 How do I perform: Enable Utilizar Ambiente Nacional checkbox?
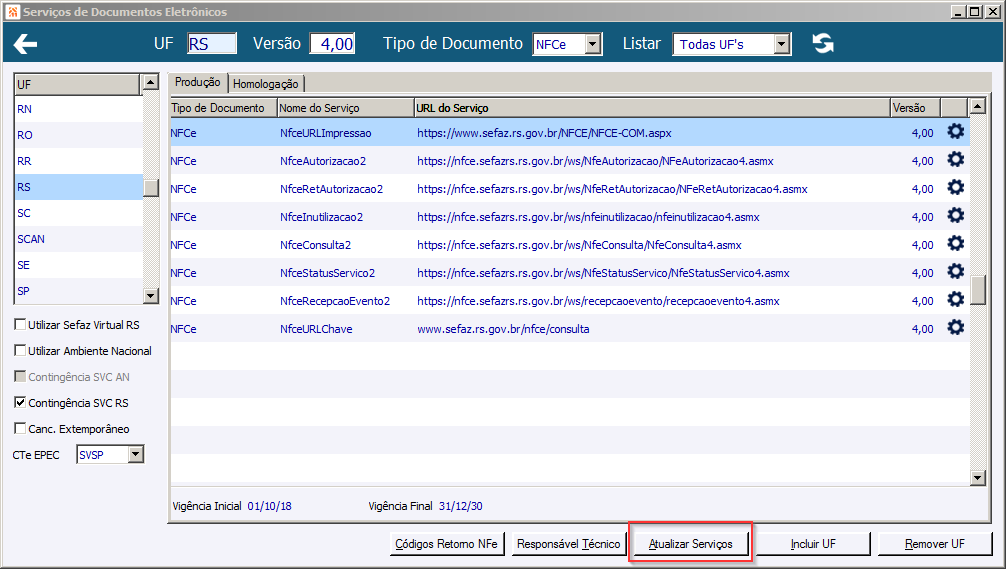[20, 350]
